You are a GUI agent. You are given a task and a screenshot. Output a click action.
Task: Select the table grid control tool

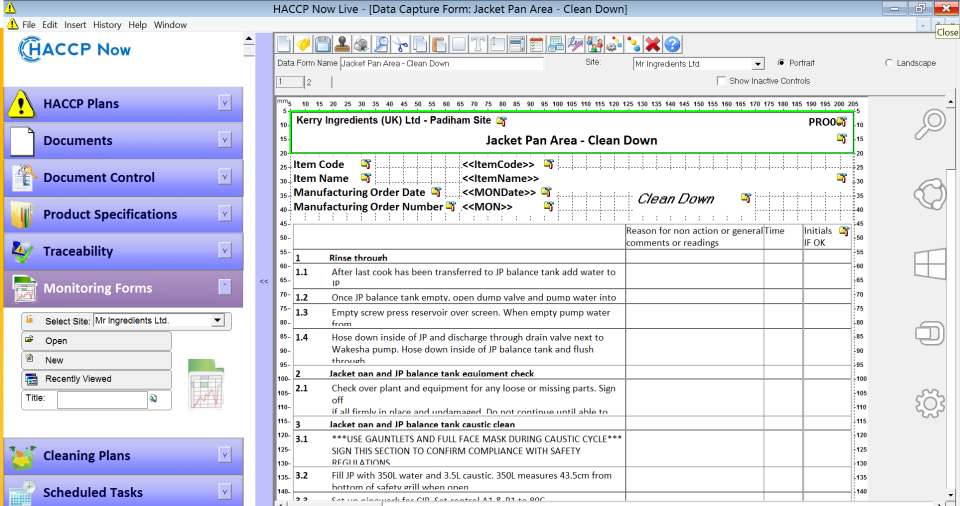point(556,44)
